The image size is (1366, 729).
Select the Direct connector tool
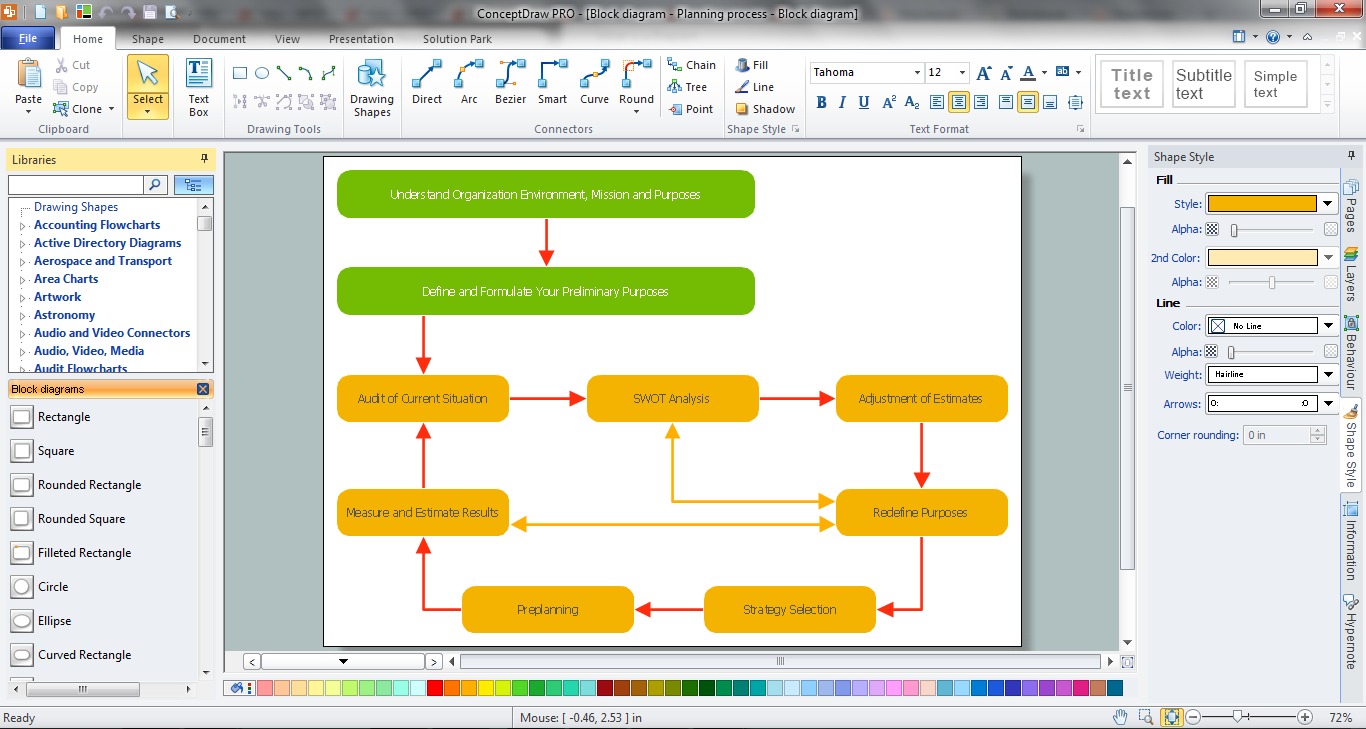[427, 85]
